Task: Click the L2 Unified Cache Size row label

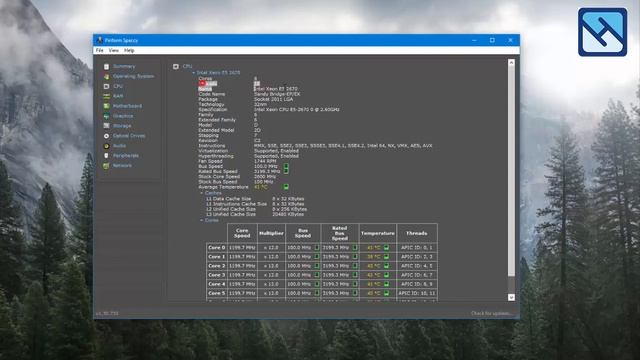Action: [x=231, y=209]
